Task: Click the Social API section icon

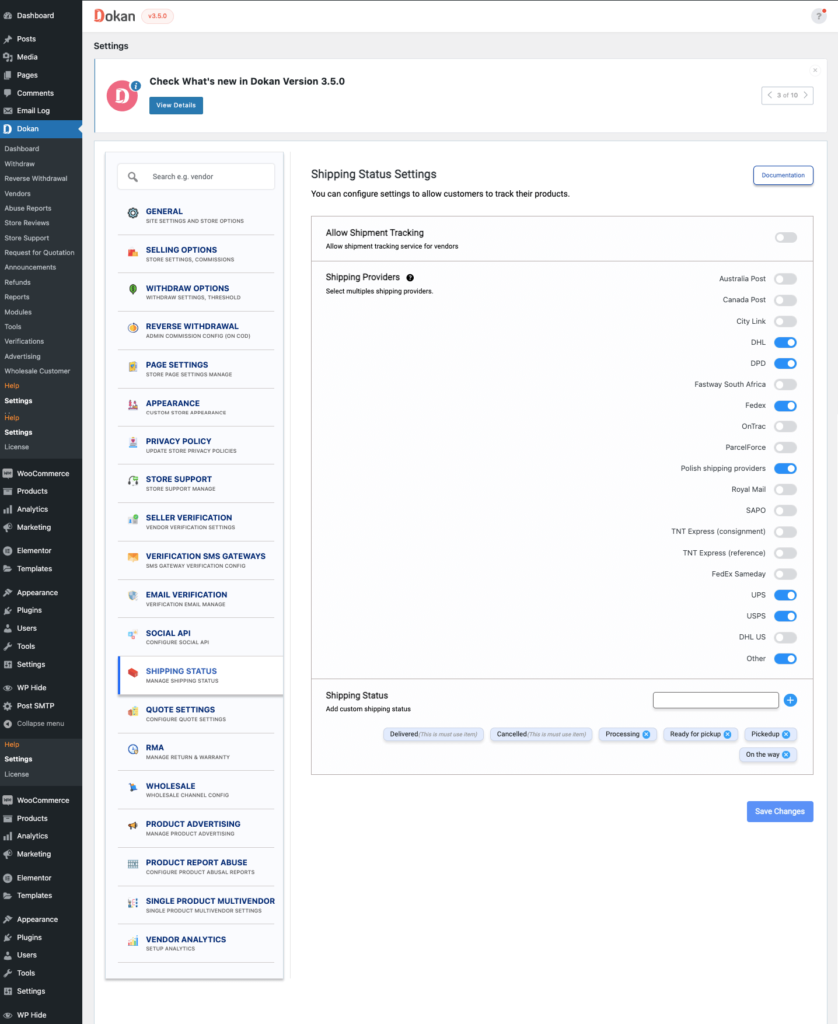Action: point(133,634)
